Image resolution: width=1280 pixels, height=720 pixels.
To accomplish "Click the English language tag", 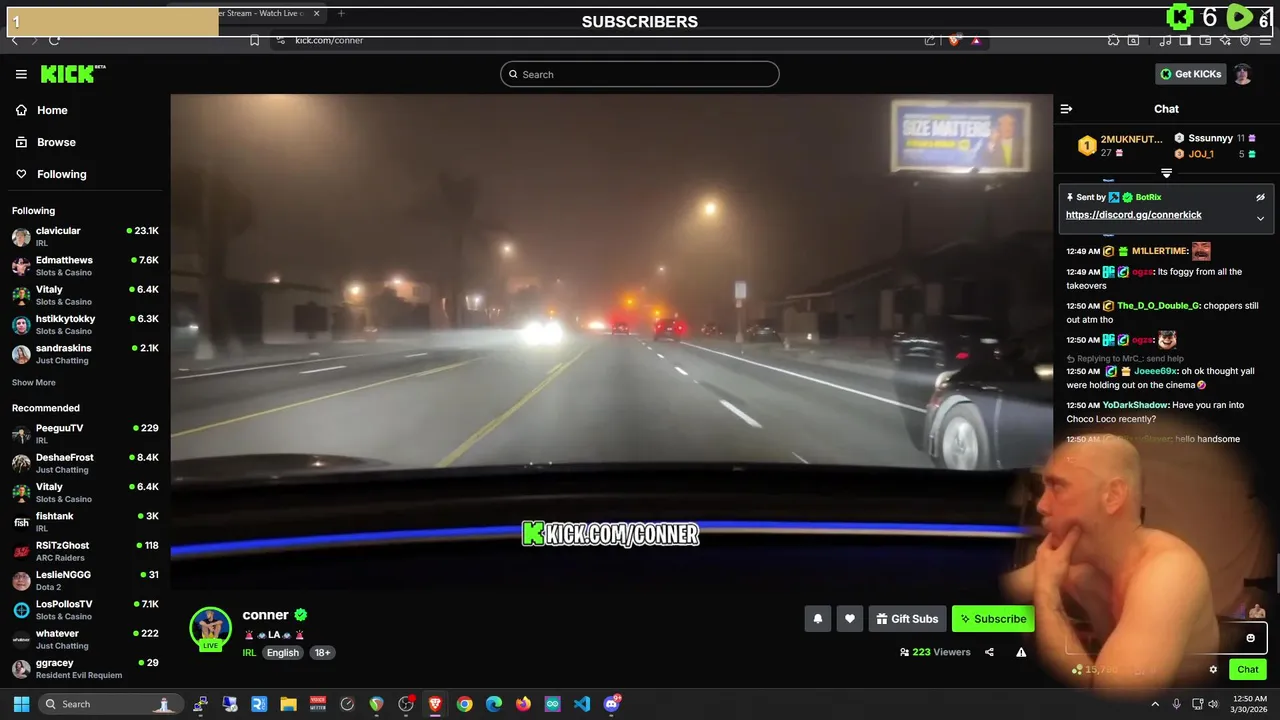I will [283, 653].
